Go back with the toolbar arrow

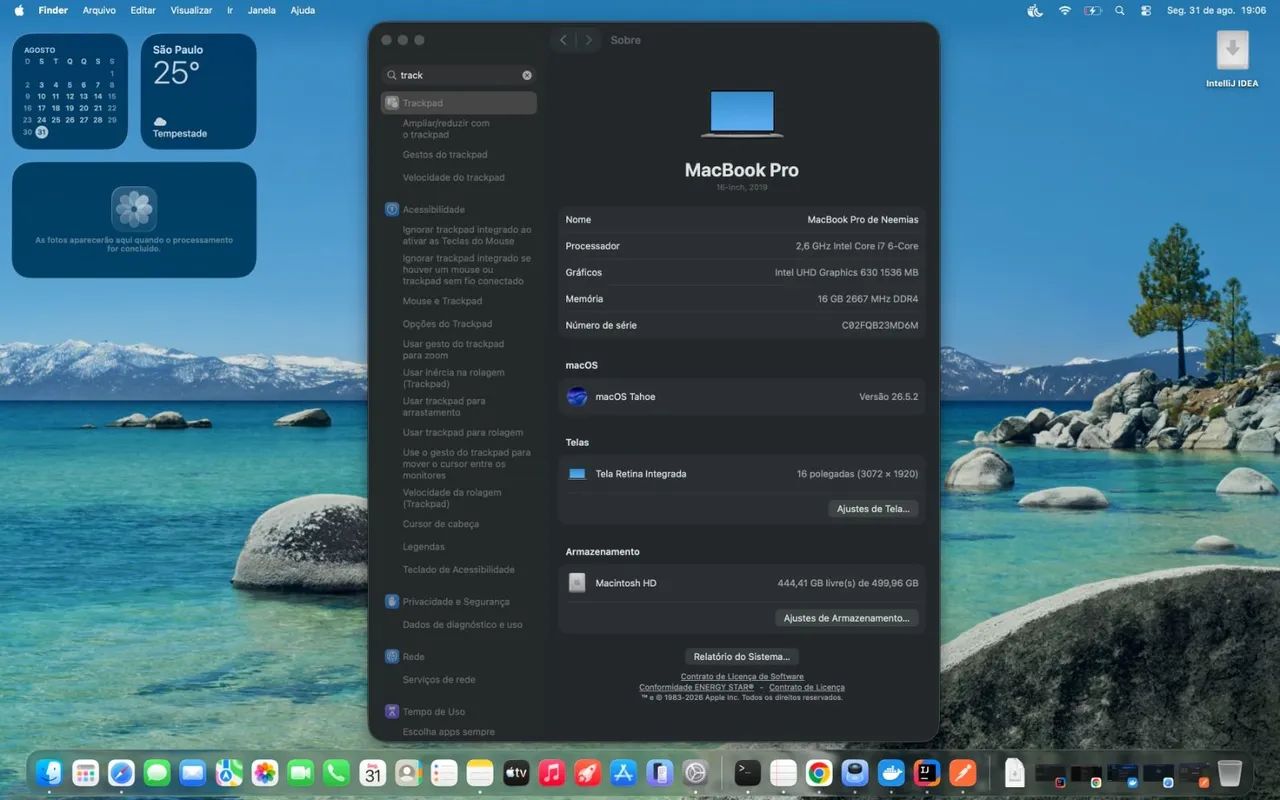coord(563,40)
